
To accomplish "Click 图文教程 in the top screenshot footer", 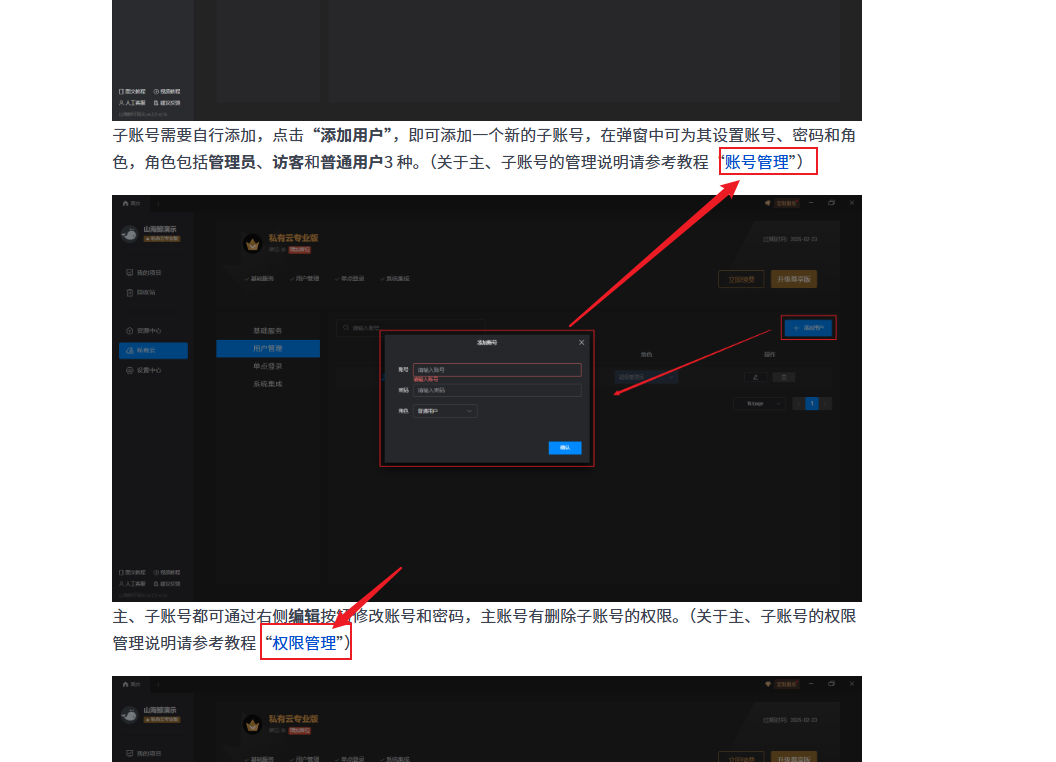I will point(132,92).
